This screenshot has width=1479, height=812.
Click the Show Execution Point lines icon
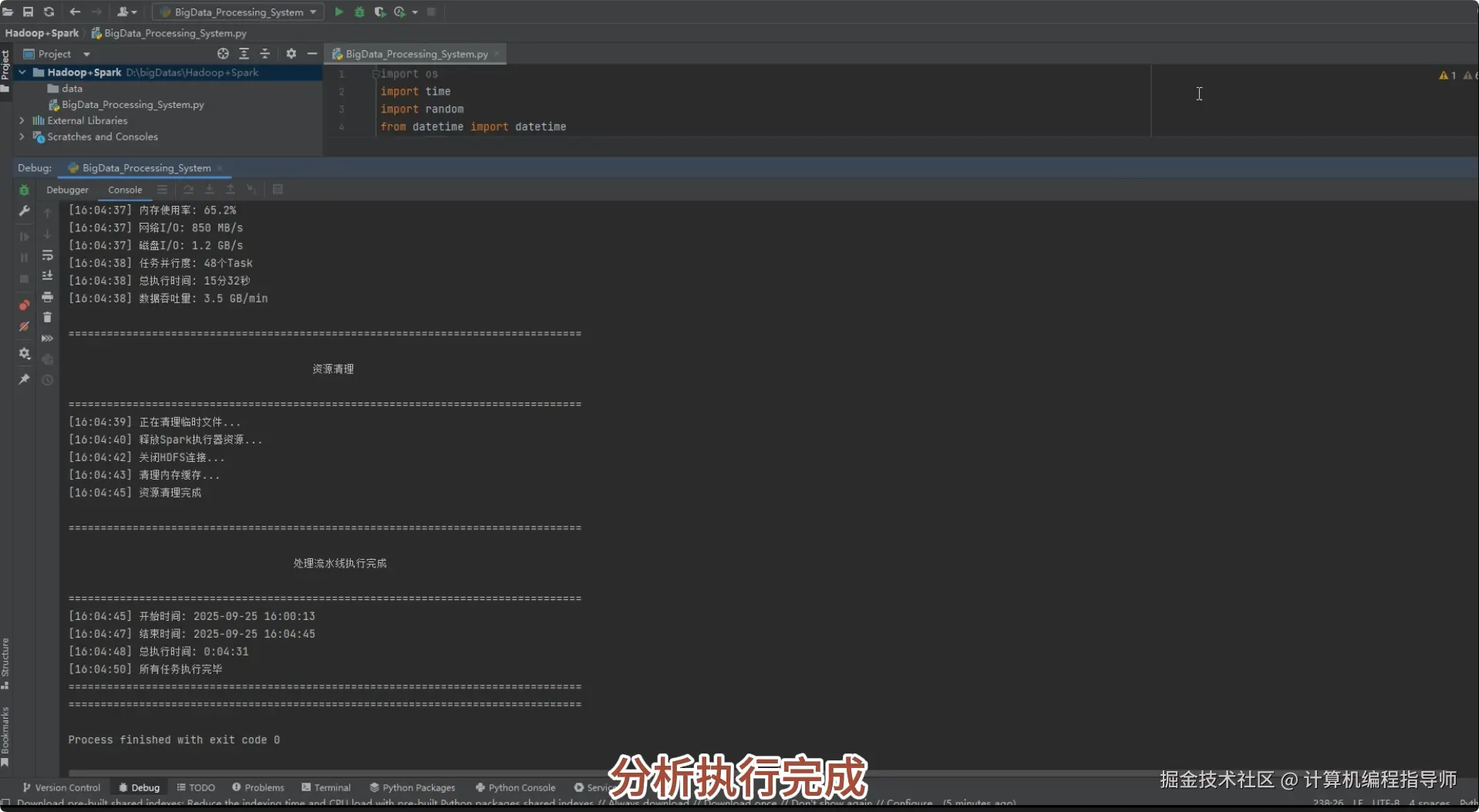[162, 190]
